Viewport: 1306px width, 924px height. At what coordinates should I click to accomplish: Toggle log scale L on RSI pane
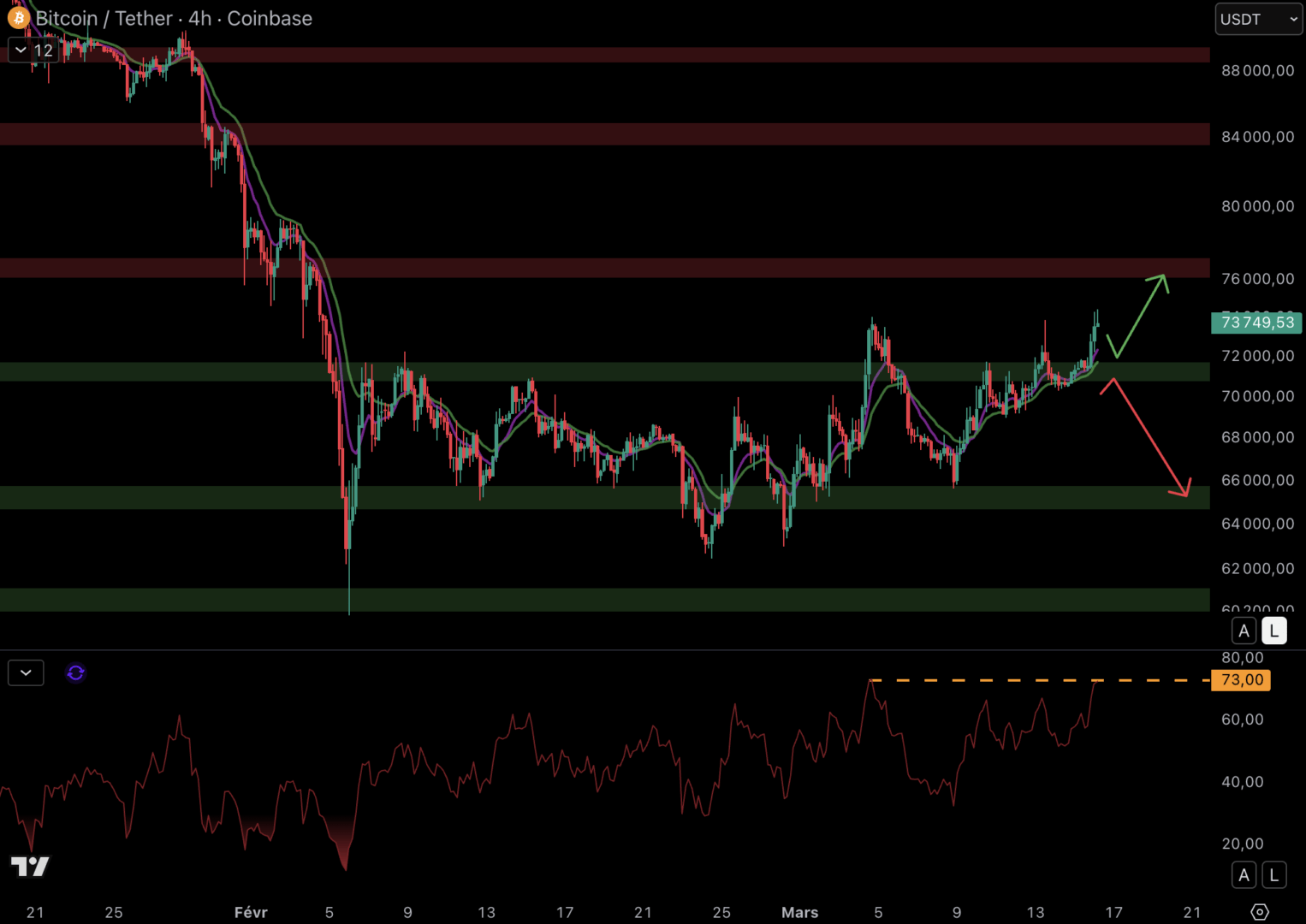click(1273, 875)
